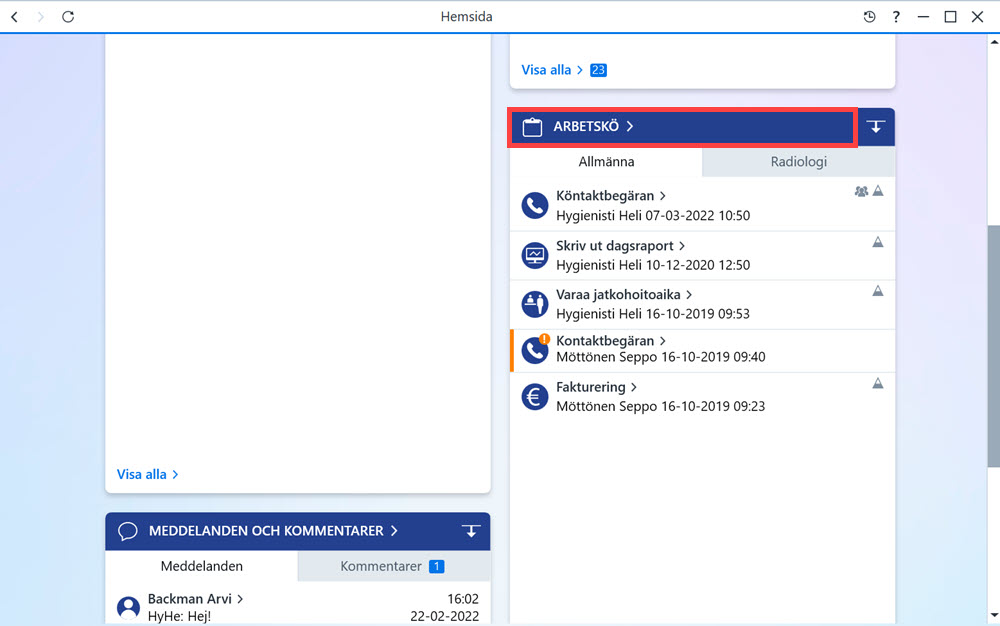The height and width of the screenshot is (626, 1000).
Task: Open Fakturering task for Möttönen Seppo
Action: click(596, 388)
